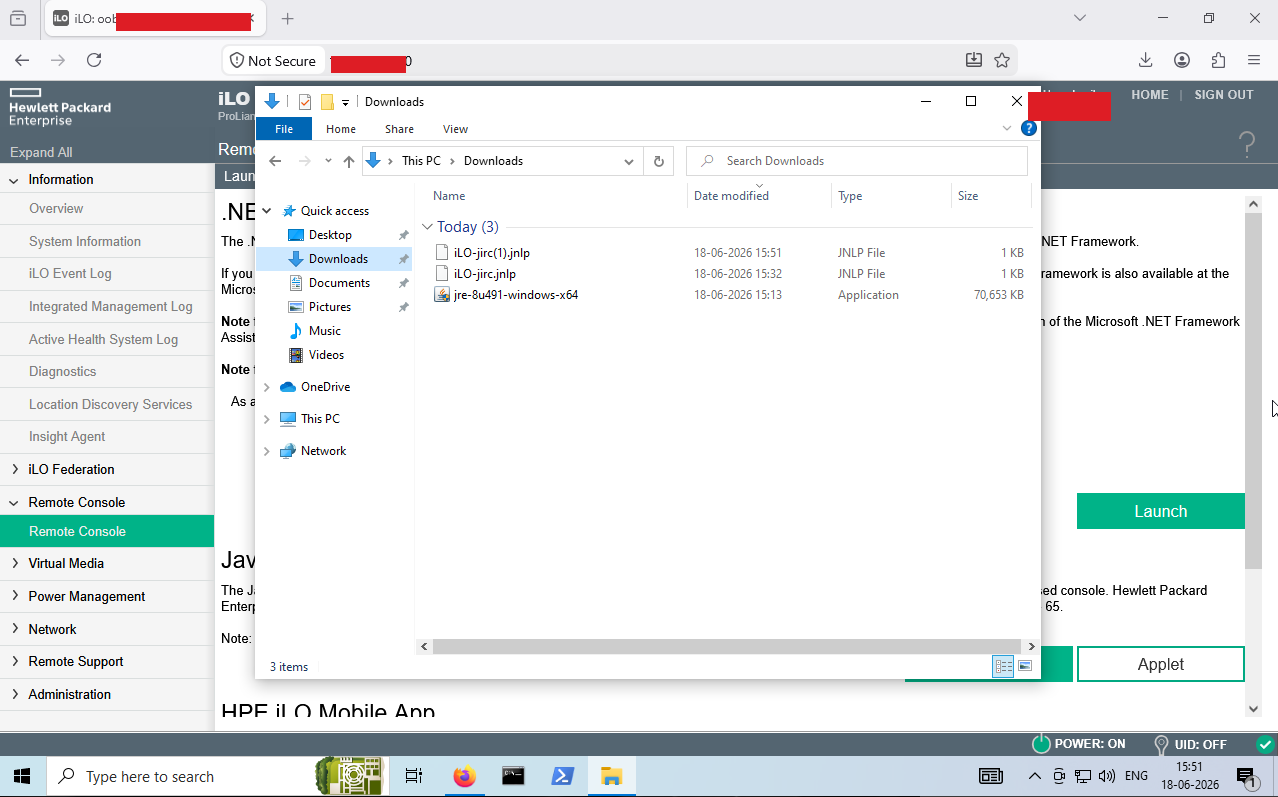Unpin Downloads from Quick access pin
Viewport: 1278px width, 797px height.
pos(403,259)
